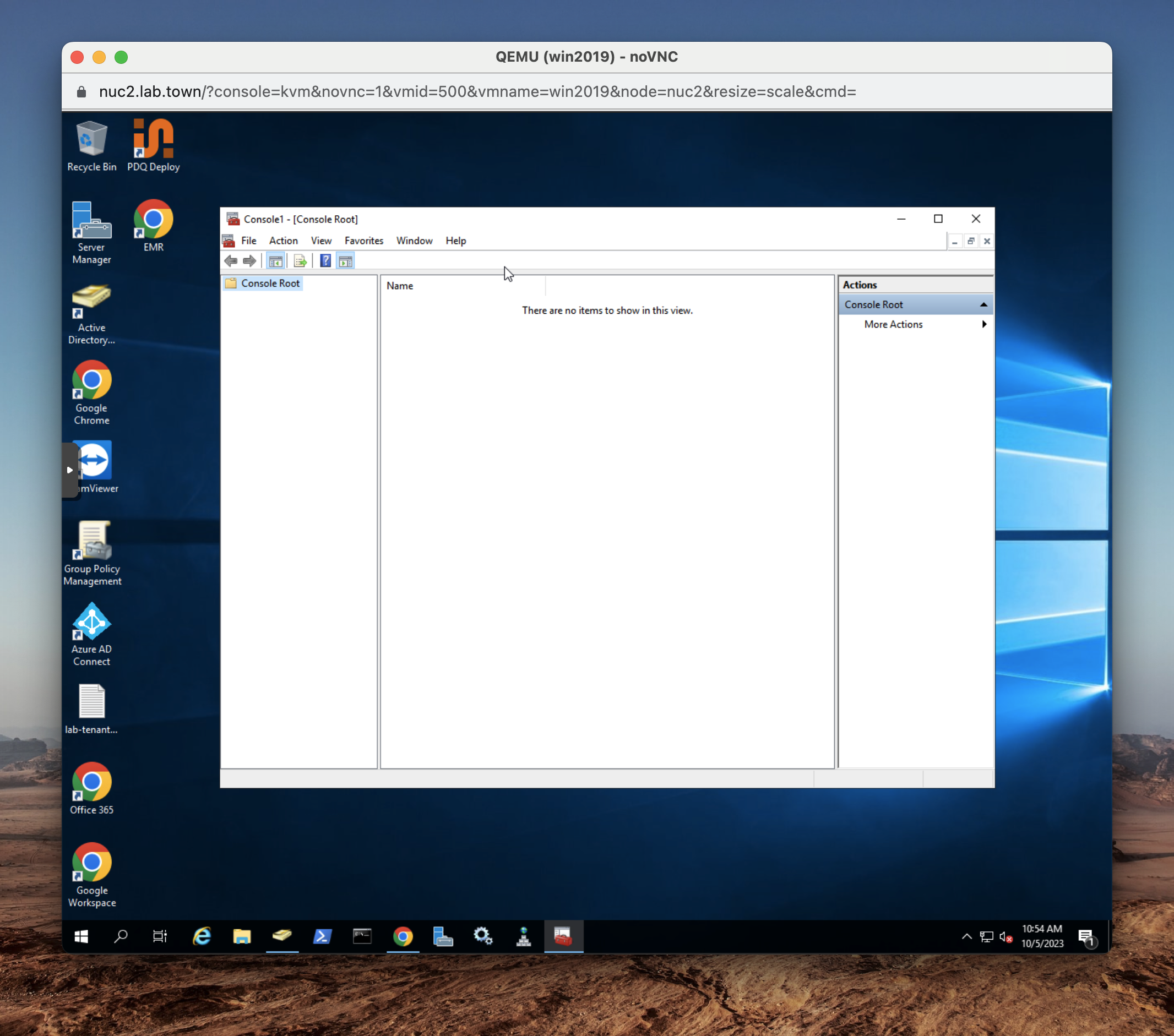Open the Help menu
1174x1036 pixels.
pyautogui.click(x=455, y=241)
